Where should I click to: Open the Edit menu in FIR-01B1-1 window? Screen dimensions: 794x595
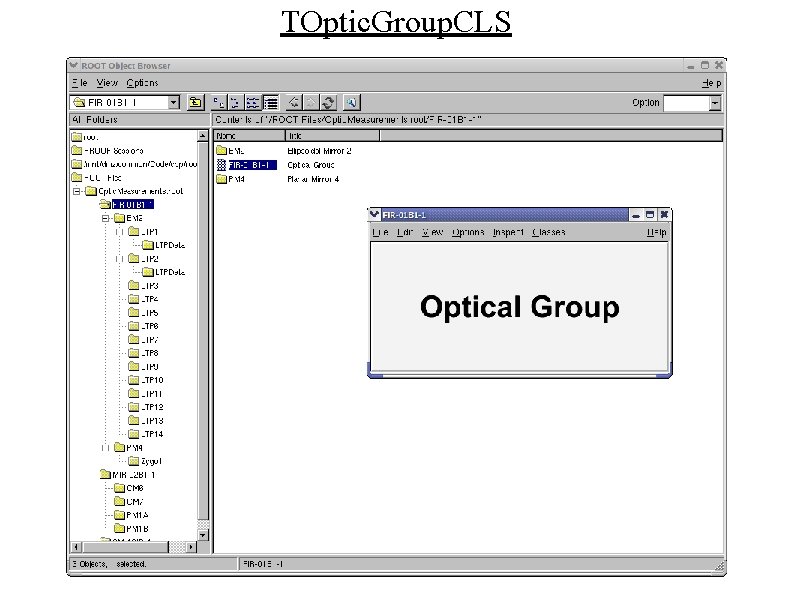[x=405, y=232]
